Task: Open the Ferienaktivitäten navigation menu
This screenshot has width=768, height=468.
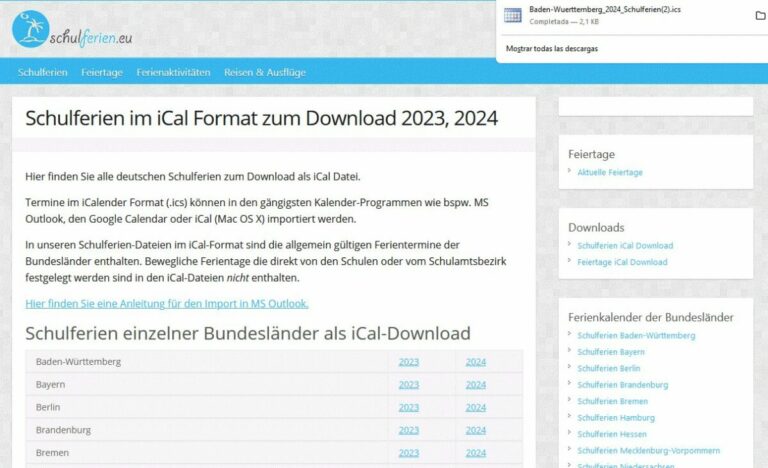Action: [173, 72]
